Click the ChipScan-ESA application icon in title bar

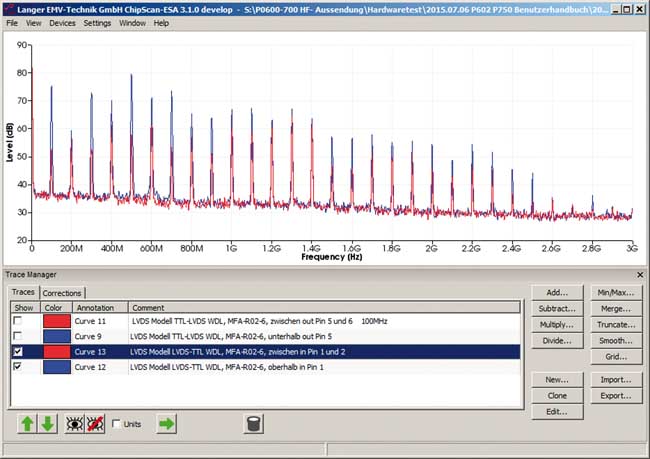9,8
